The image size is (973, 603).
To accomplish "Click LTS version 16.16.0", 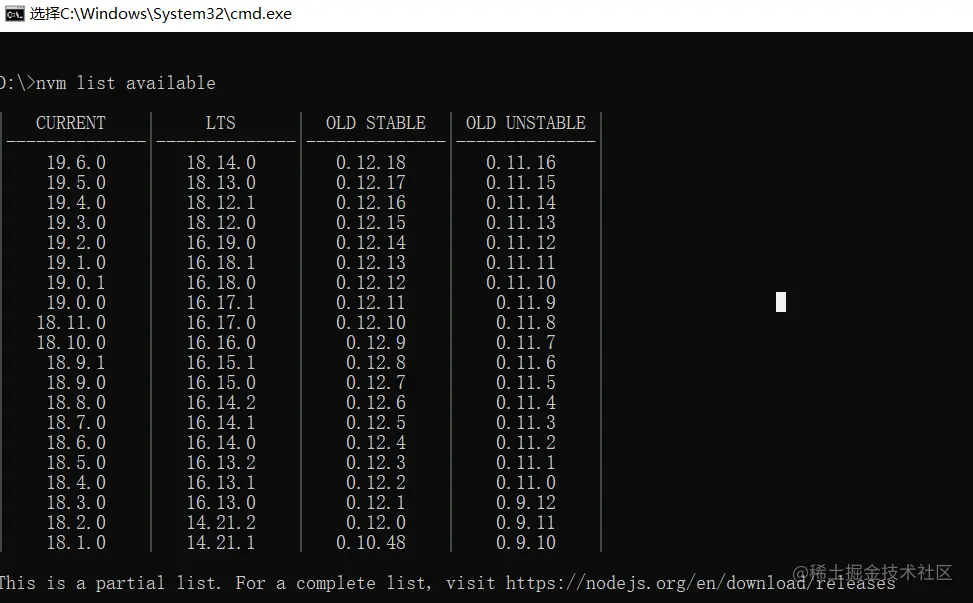I will point(221,342).
